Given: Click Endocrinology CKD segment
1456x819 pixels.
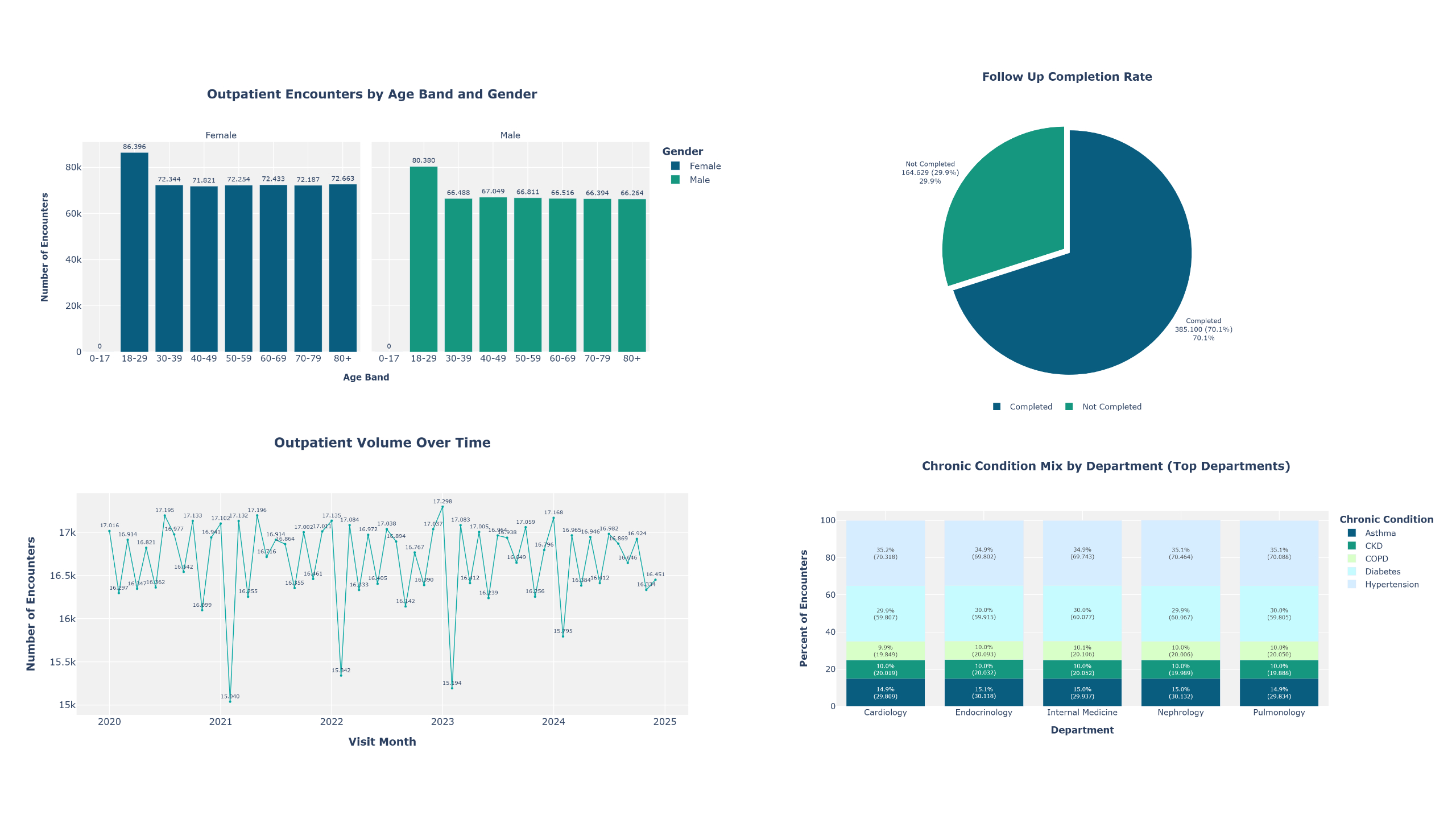Looking at the screenshot, I should 983,669.
